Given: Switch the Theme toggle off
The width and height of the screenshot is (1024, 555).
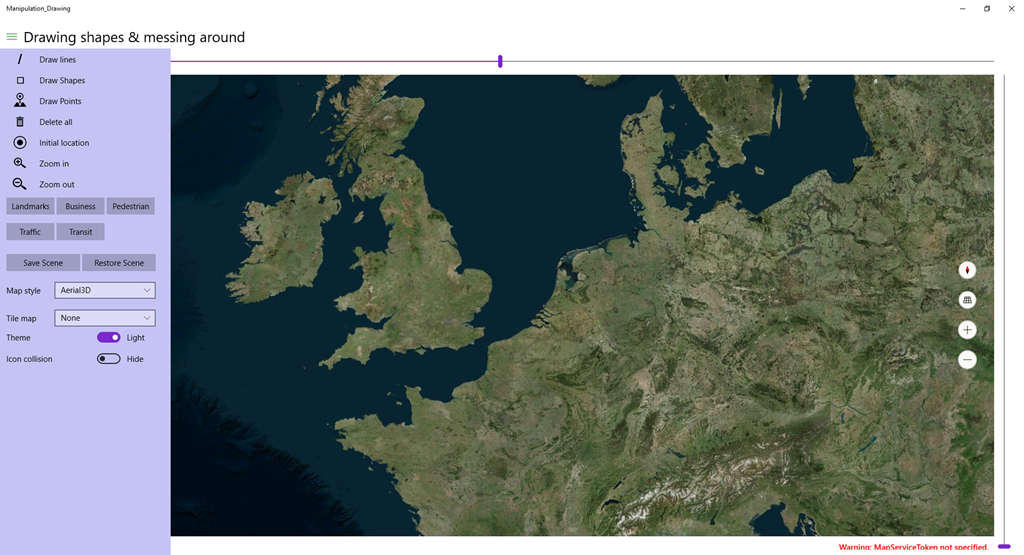Looking at the screenshot, I should point(108,338).
